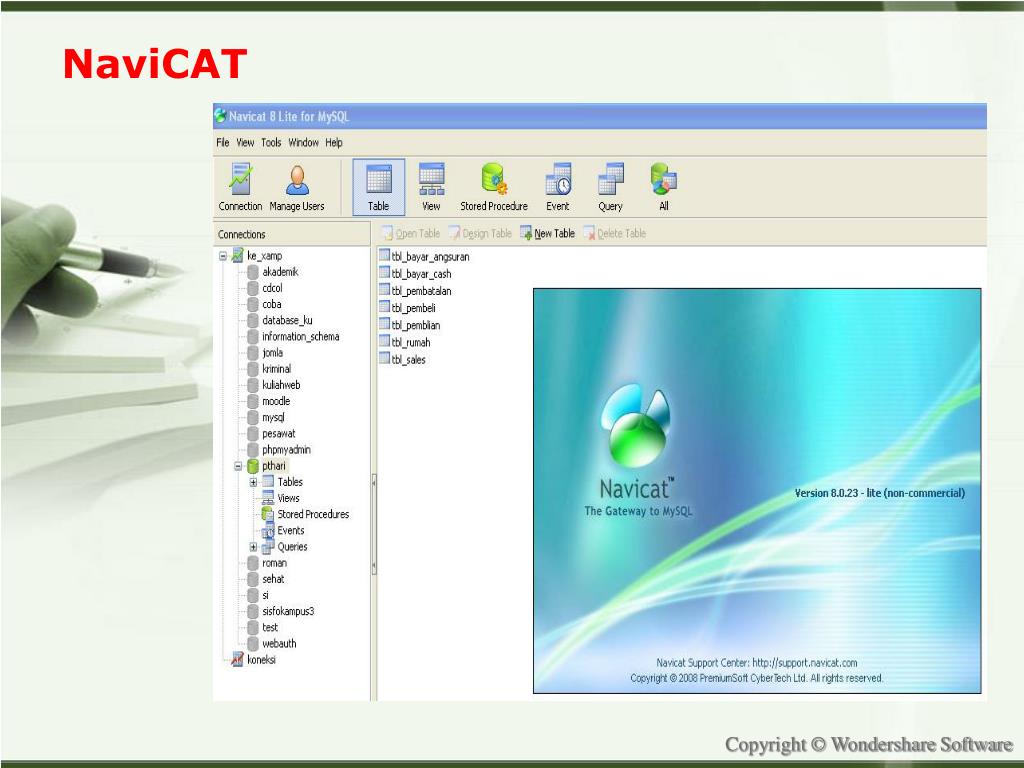Image resolution: width=1024 pixels, height=768 pixels.
Task: Click the tbl_sales table icon
Action: coord(384,359)
